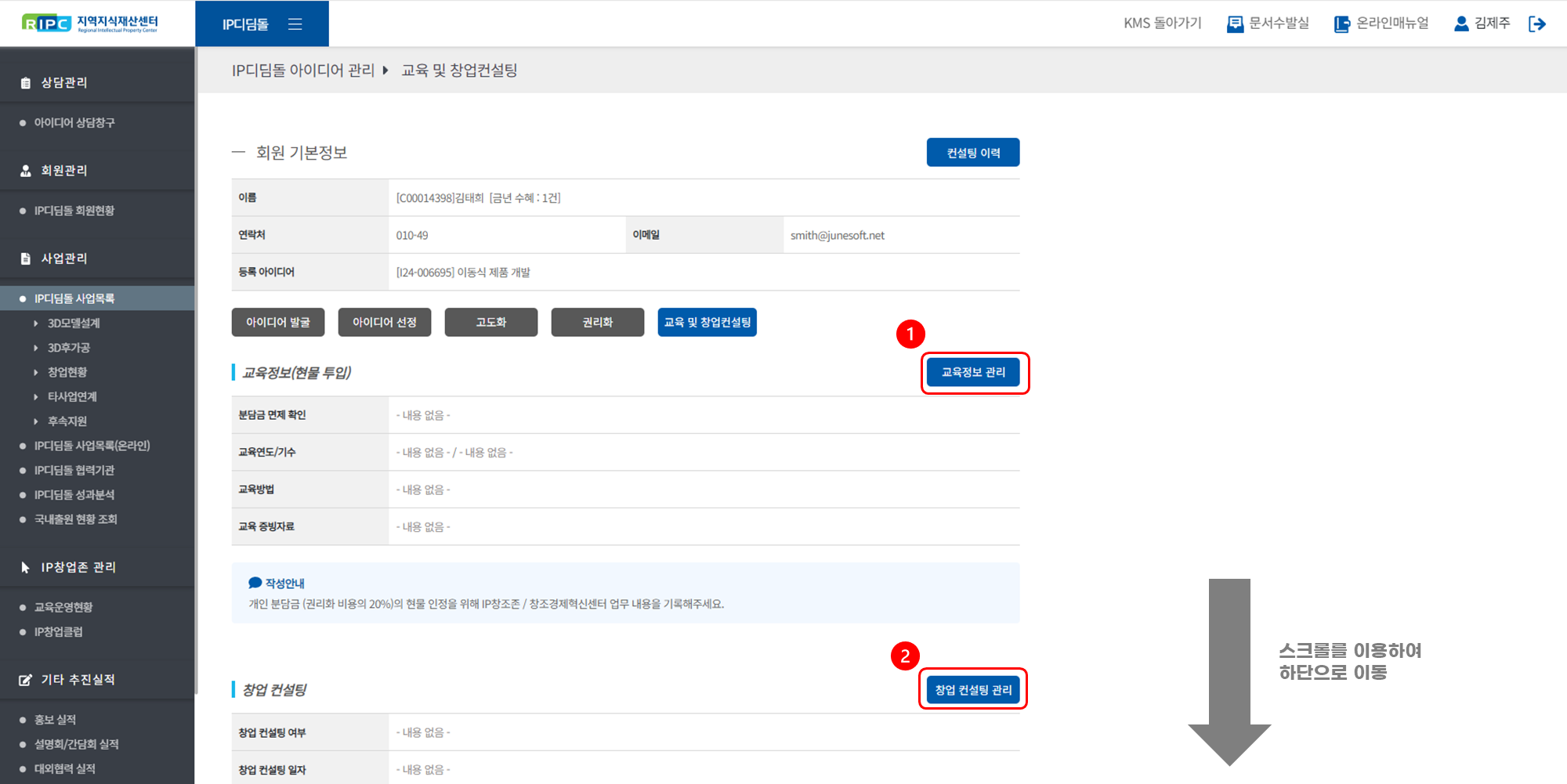Go to KMS 돌아가기 link
Screen dimensions: 1567x784
click(x=1162, y=23)
